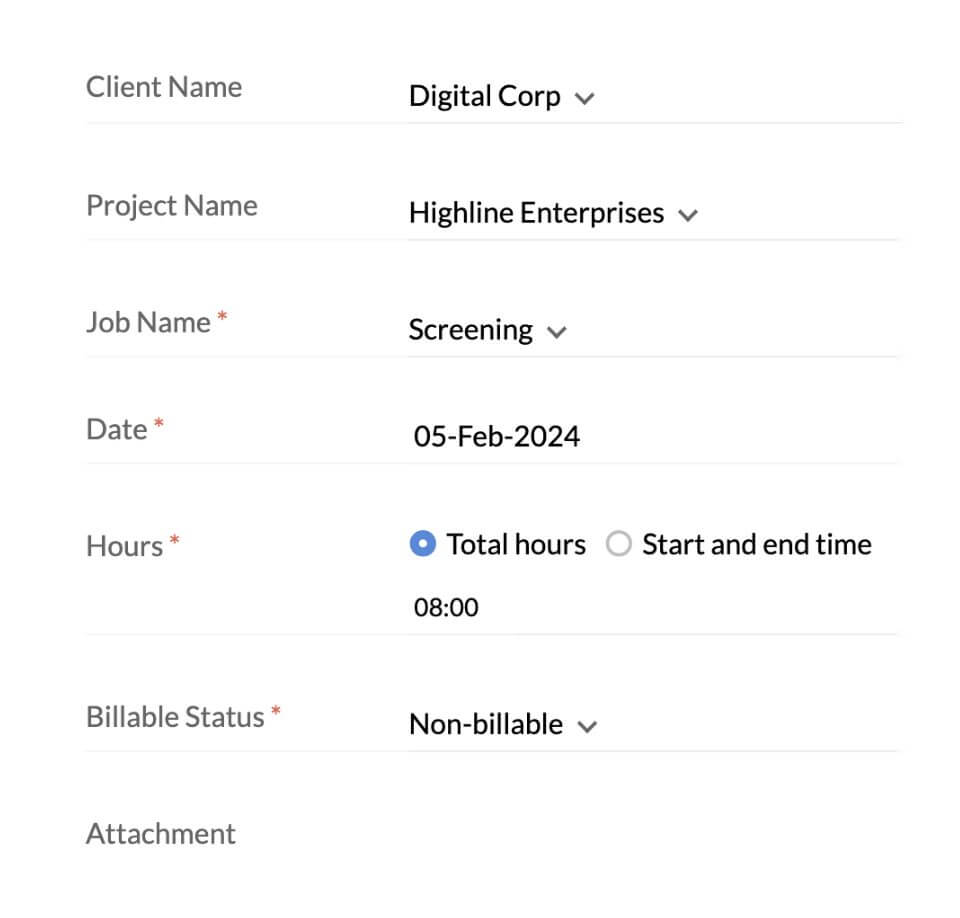Click the Client Name field label
960x918 pixels.
coord(164,87)
